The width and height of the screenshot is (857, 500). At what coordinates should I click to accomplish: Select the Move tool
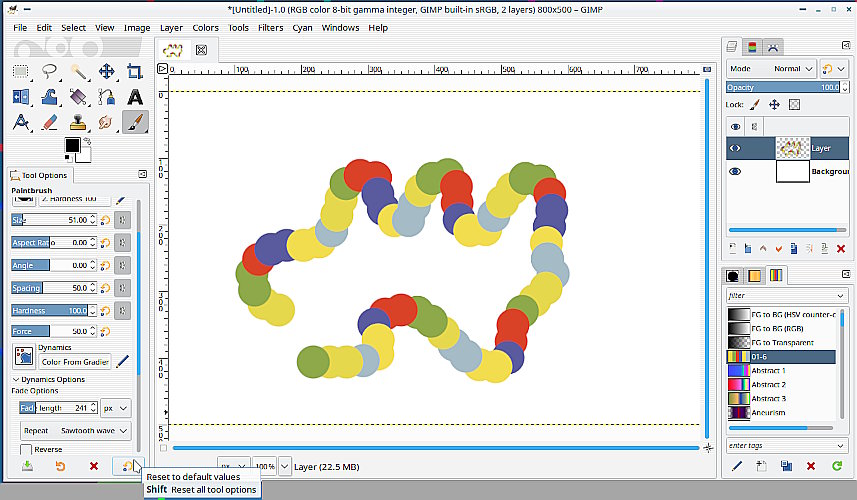[106, 71]
